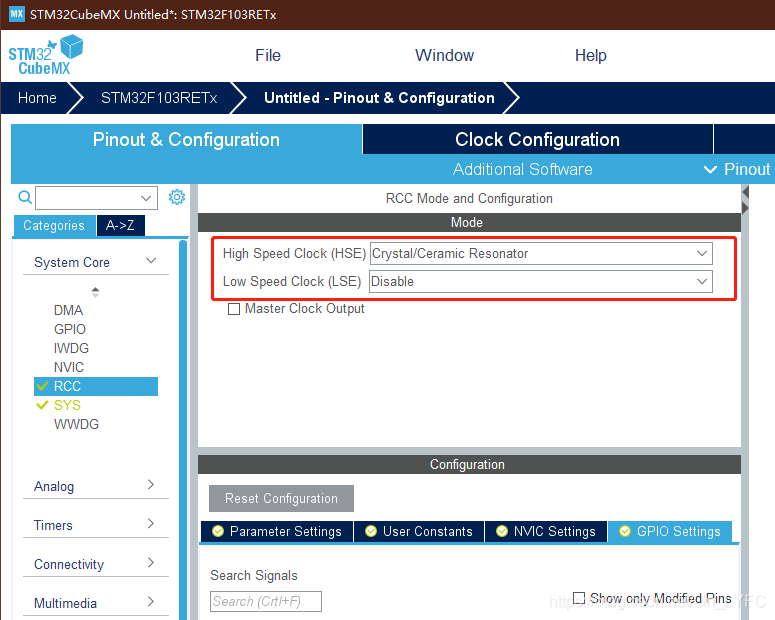Select the Categories tab
Image resolution: width=775 pixels, height=620 pixels.
pyautogui.click(x=54, y=225)
